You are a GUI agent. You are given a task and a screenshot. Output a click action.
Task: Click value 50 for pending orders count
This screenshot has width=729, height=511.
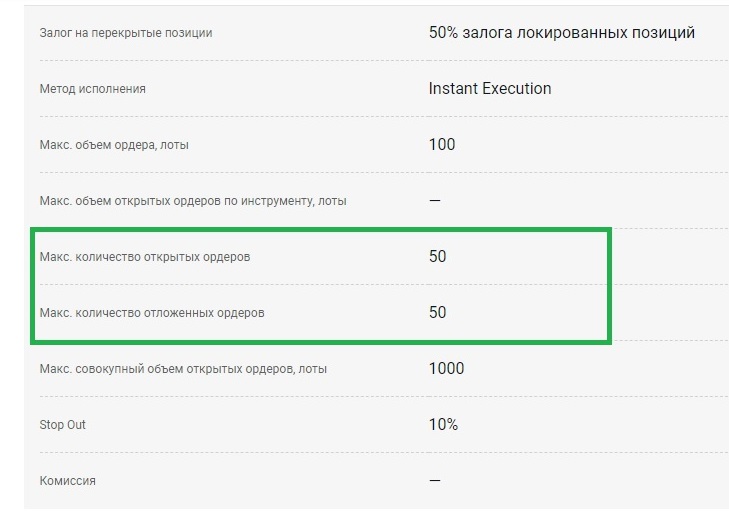pyautogui.click(x=437, y=312)
